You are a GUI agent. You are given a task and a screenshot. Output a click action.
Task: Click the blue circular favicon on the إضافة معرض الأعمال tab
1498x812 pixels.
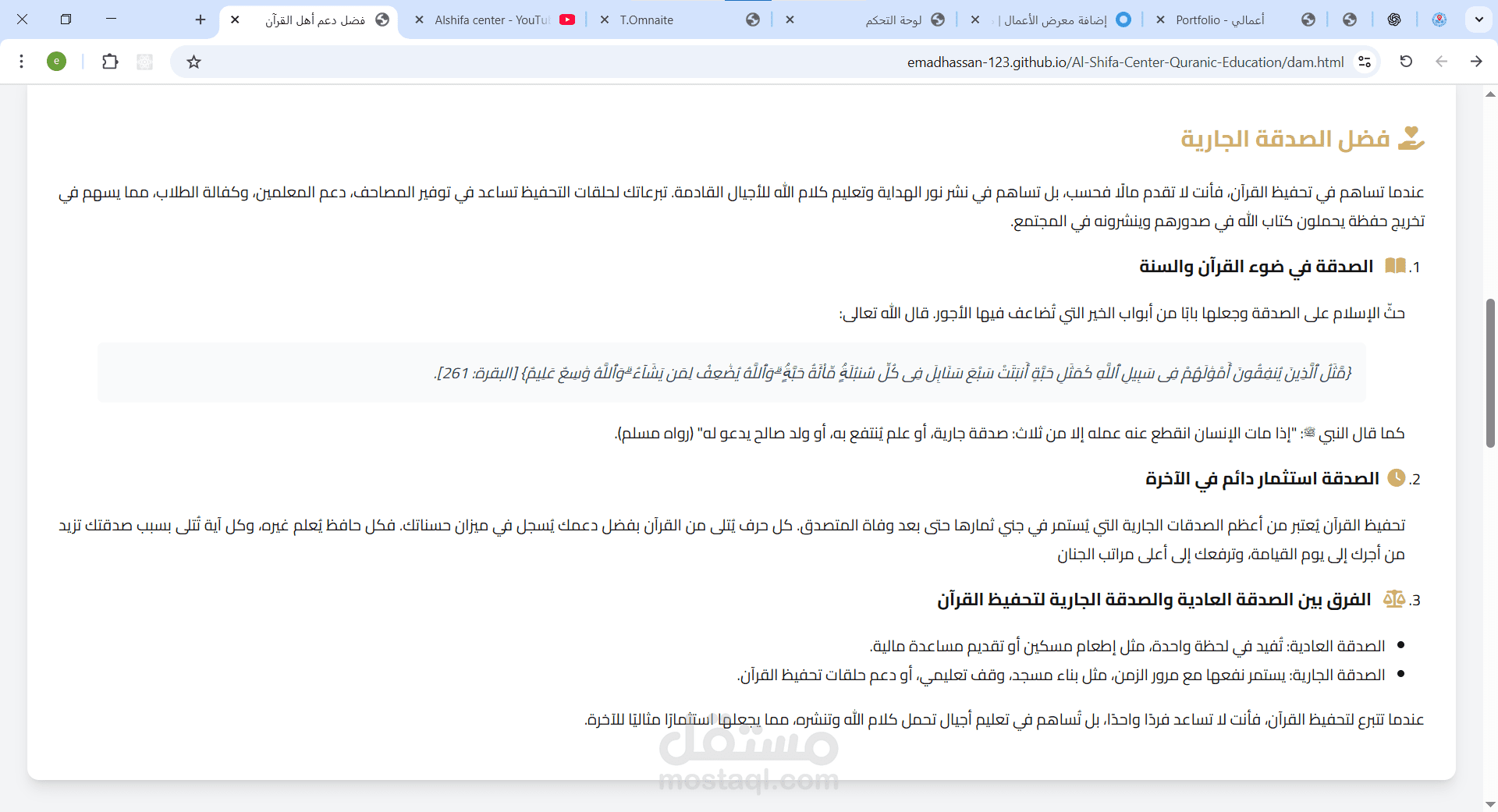click(x=1123, y=20)
